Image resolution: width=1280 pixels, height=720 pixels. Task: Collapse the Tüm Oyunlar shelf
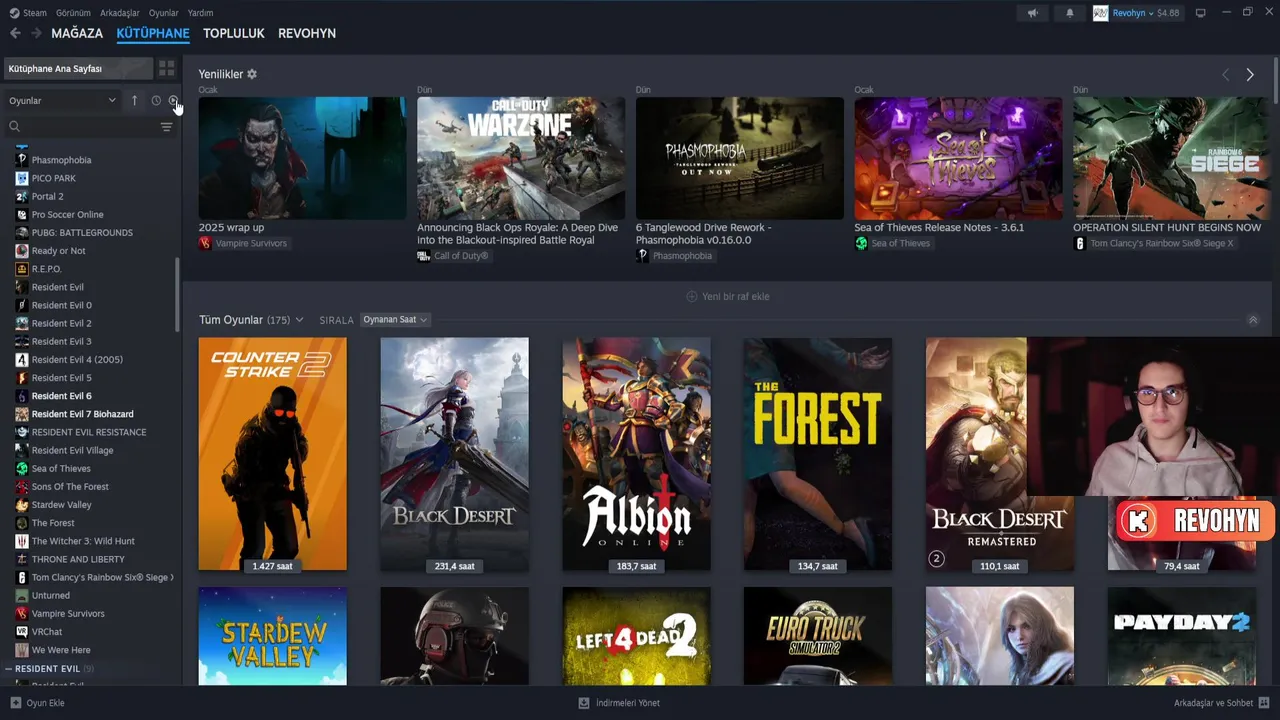click(x=1253, y=320)
